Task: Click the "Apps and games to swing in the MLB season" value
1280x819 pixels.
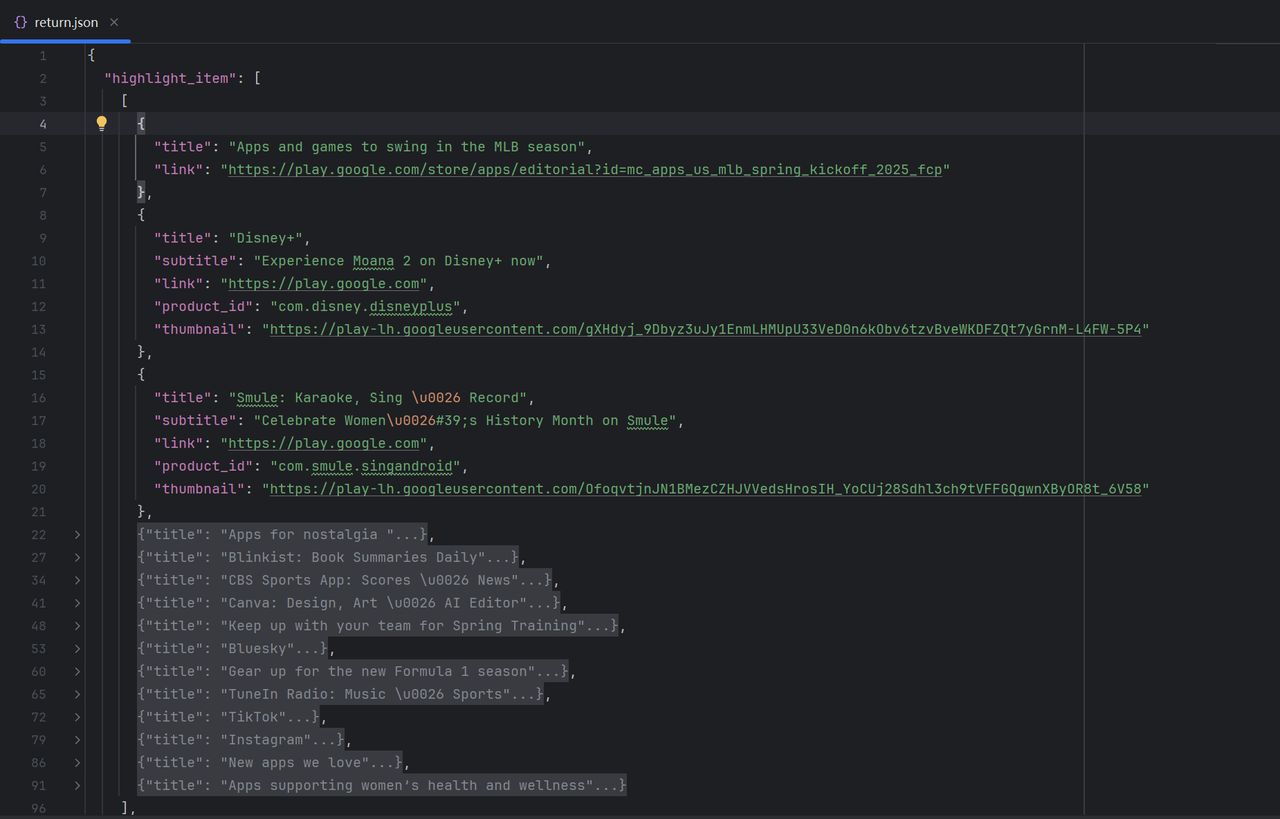Action: (407, 146)
